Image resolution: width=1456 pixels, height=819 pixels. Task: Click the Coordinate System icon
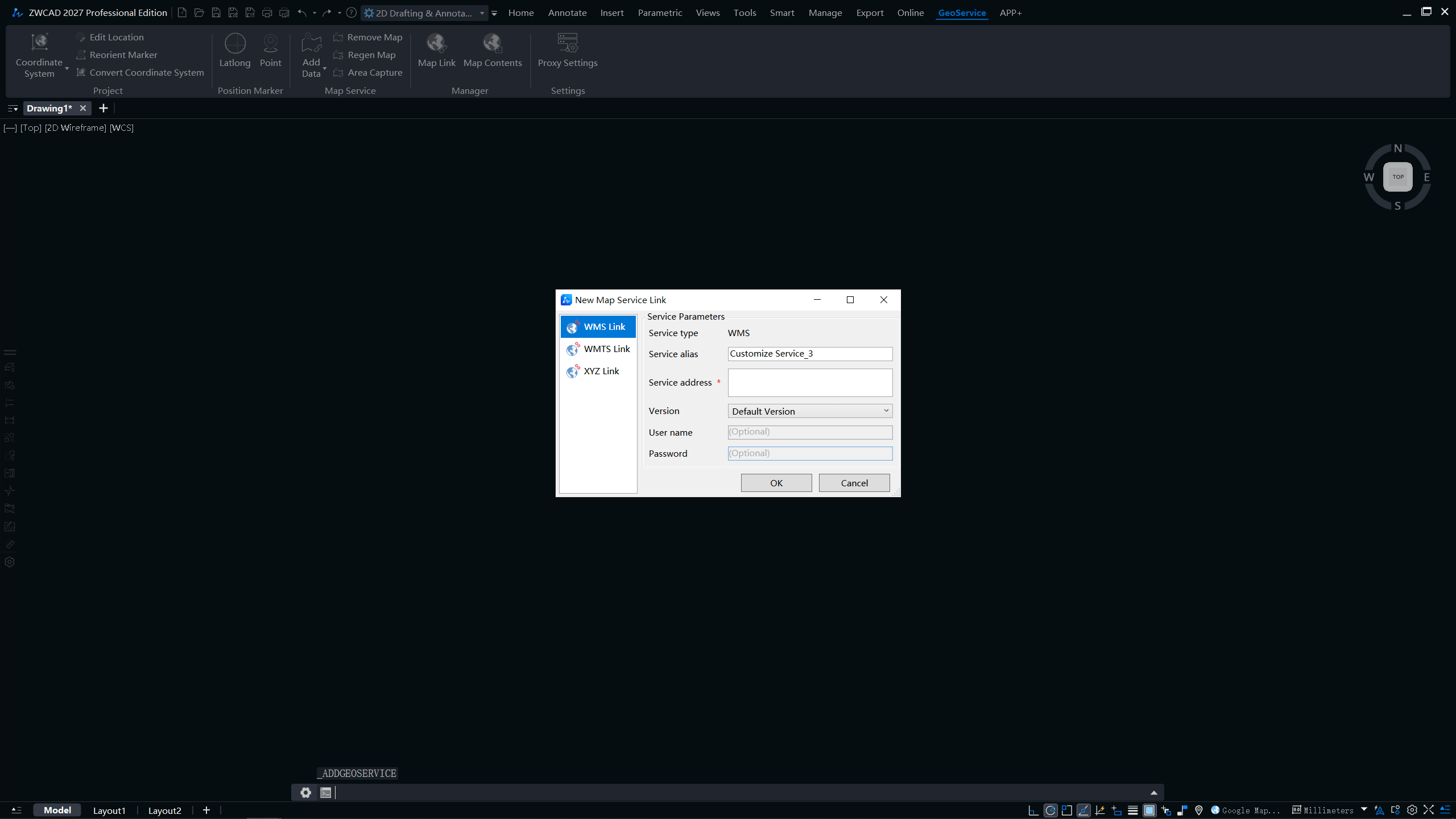coord(39,43)
